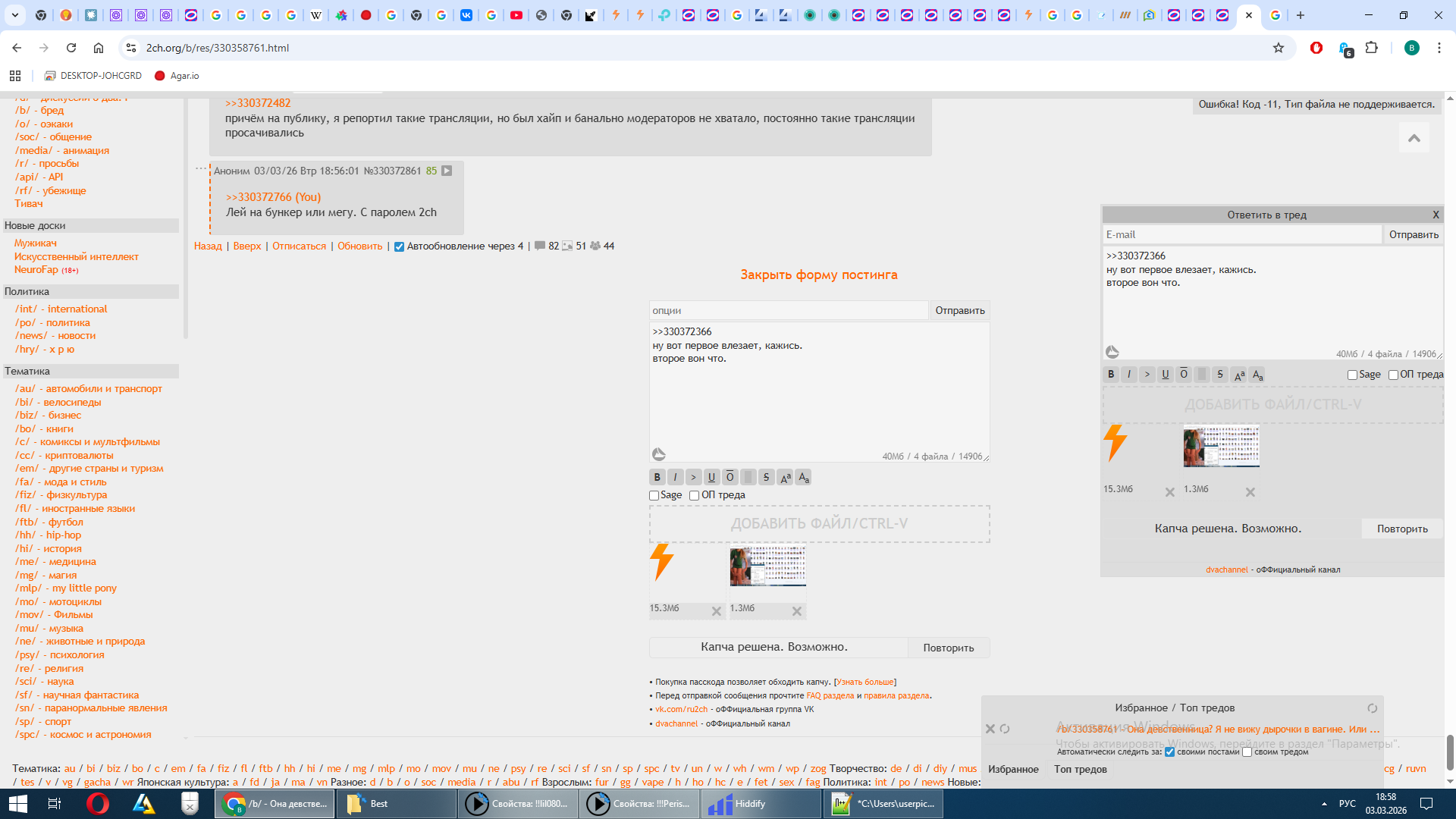This screenshot has height=819, width=1456.
Task: Click quote '>' button in main posting form
Action: tap(693, 477)
